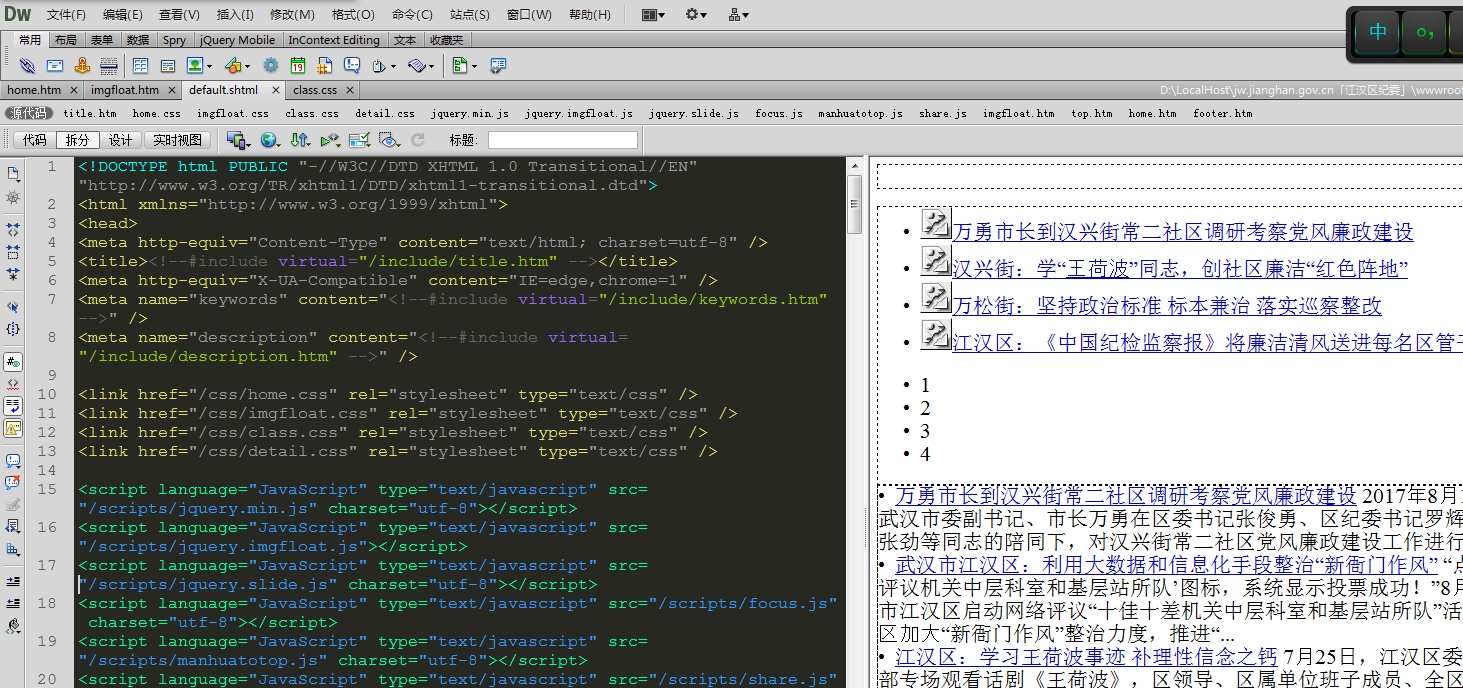Open related file jquery.slide.js

[693, 114]
